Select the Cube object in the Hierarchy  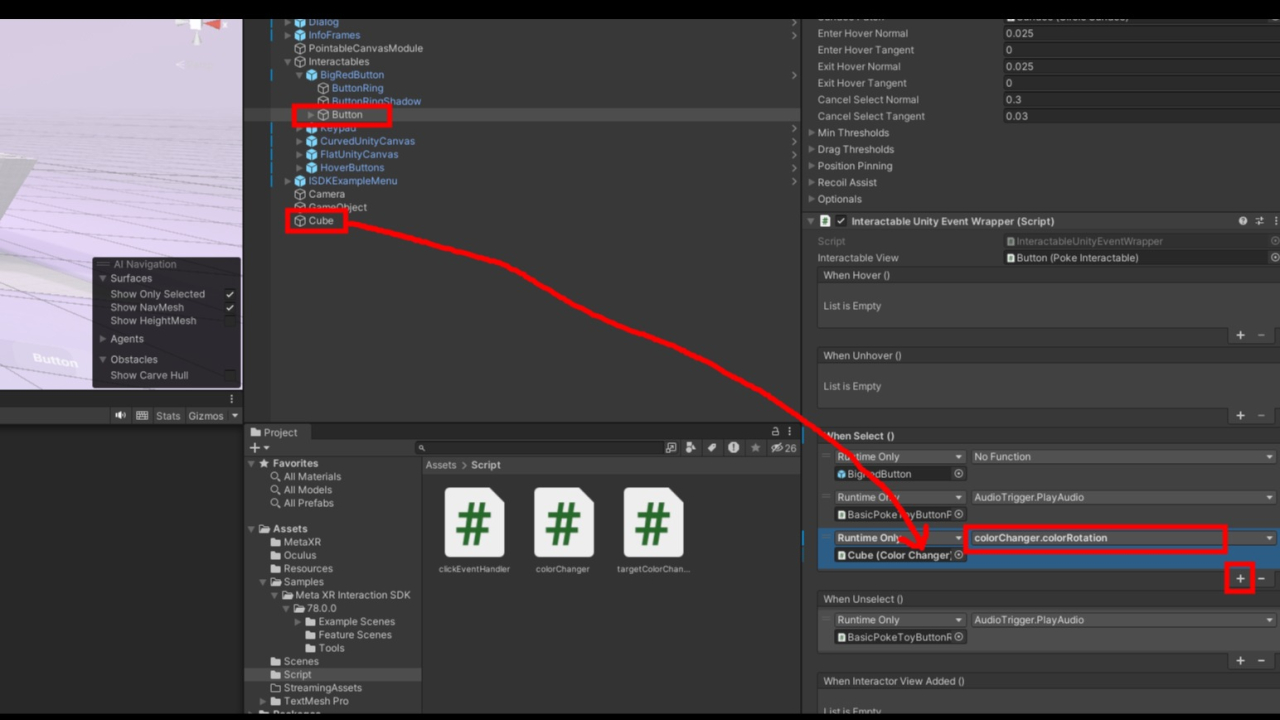(x=320, y=221)
